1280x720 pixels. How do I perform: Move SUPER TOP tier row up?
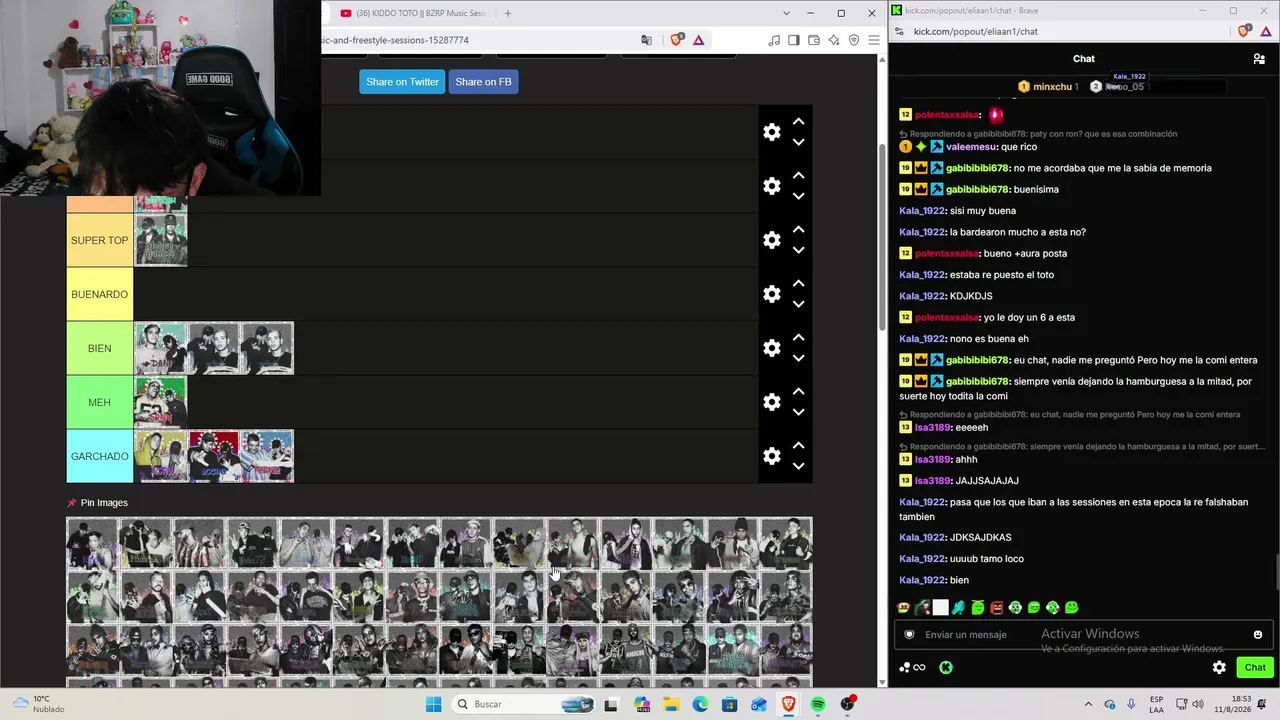click(798, 229)
